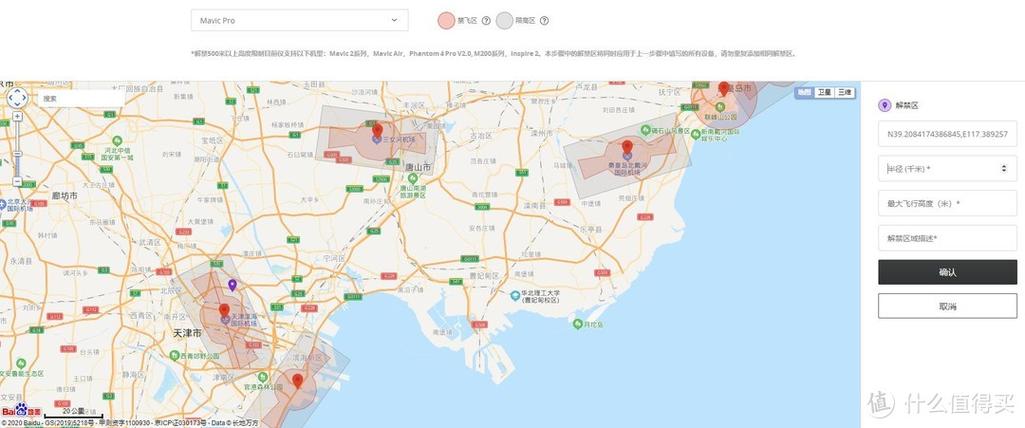Click the 廊坊市 city label
This screenshot has width=1025, height=428.
65,195
